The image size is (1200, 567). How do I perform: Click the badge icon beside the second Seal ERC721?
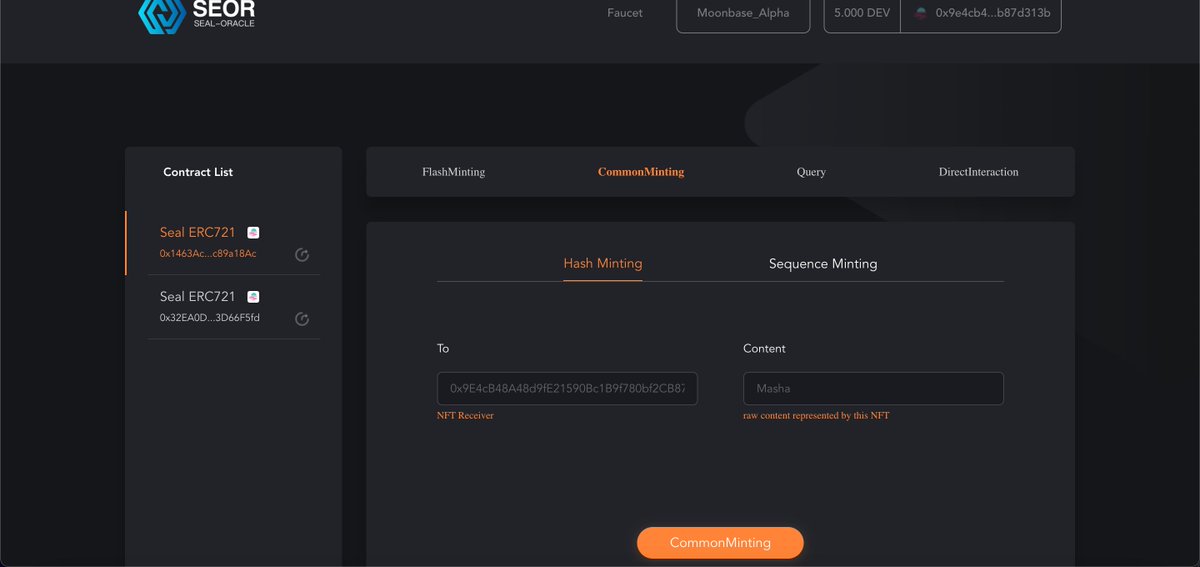point(253,296)
